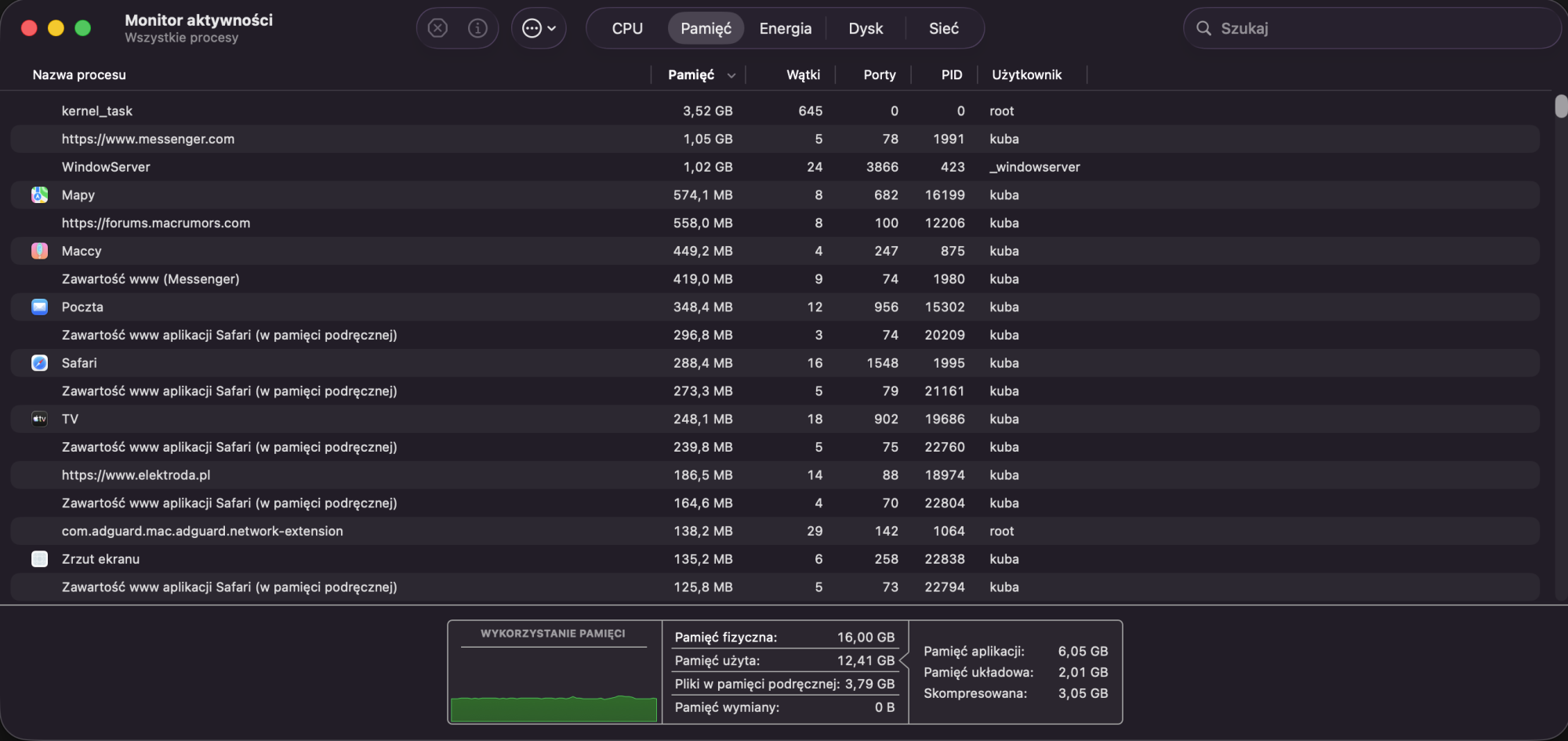The image size is (1568, 741).
Task: Select the https://www.messenger.com process
Action: pos(775,139)
